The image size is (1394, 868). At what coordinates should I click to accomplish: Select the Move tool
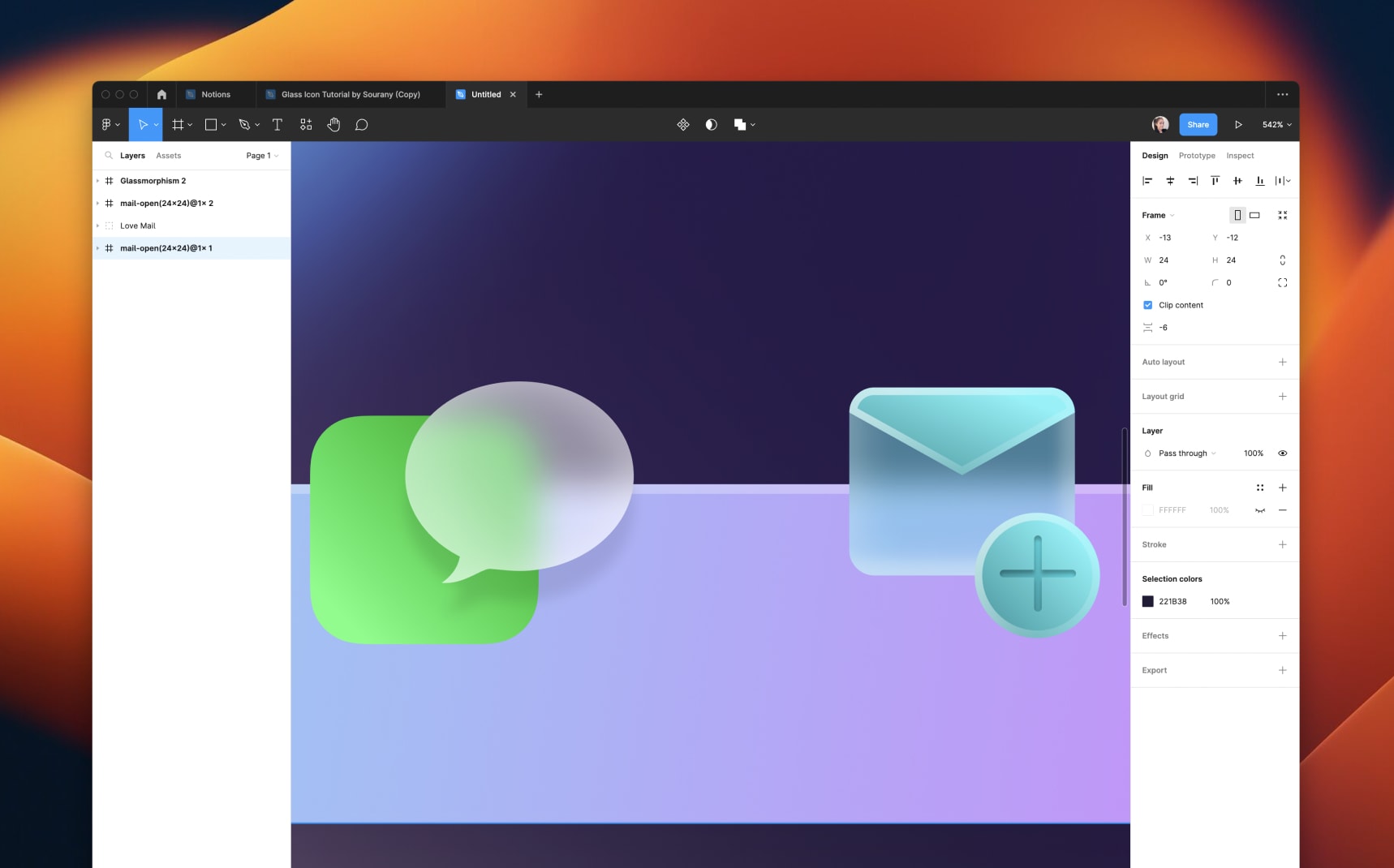144,124
